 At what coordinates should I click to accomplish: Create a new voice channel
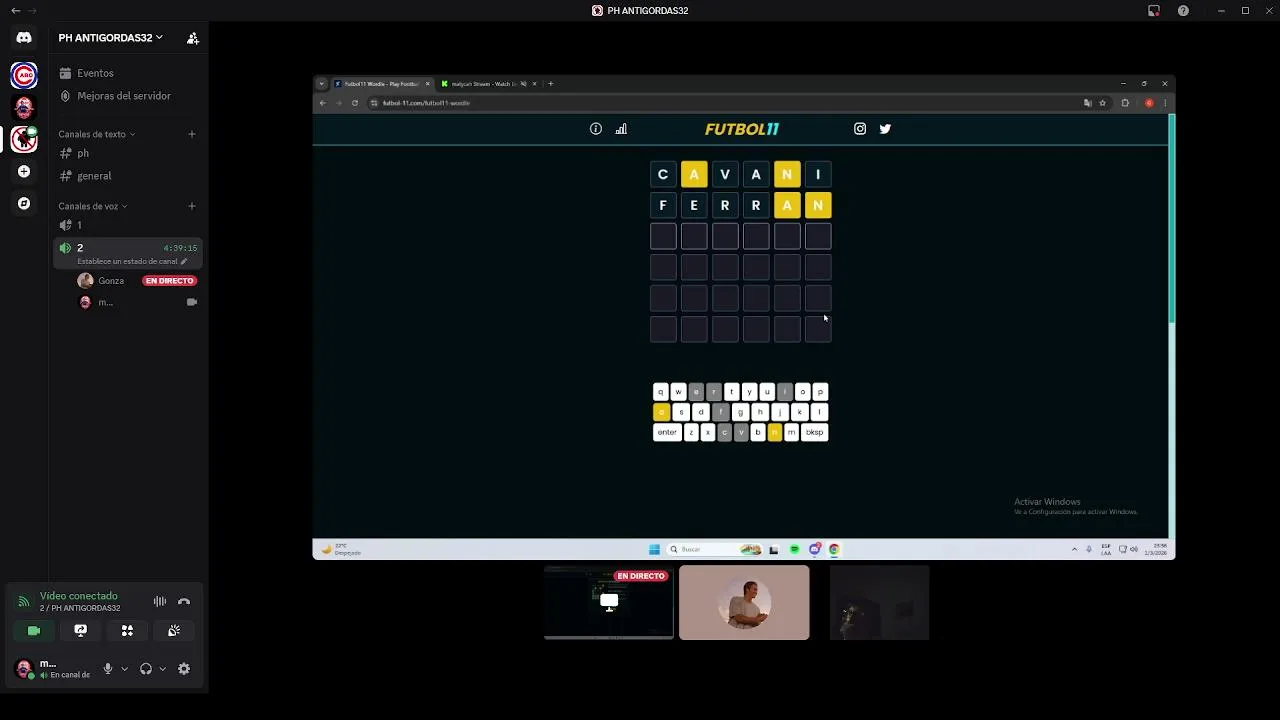(192, 206)
